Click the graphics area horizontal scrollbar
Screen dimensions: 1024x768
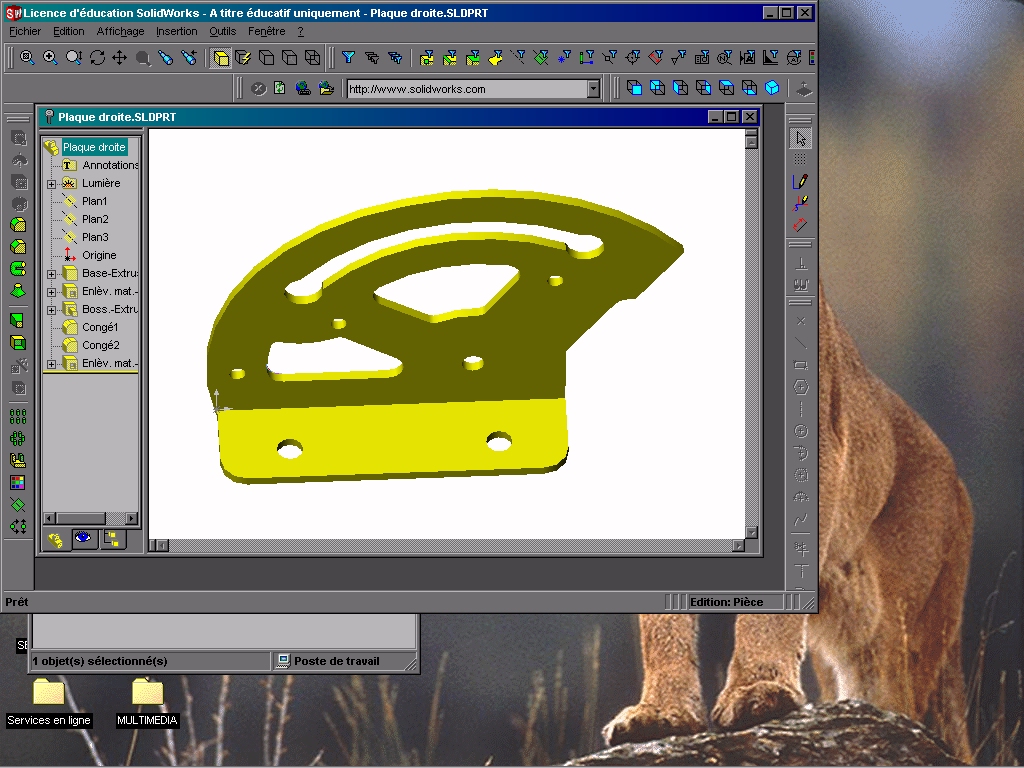pos(450,546)
